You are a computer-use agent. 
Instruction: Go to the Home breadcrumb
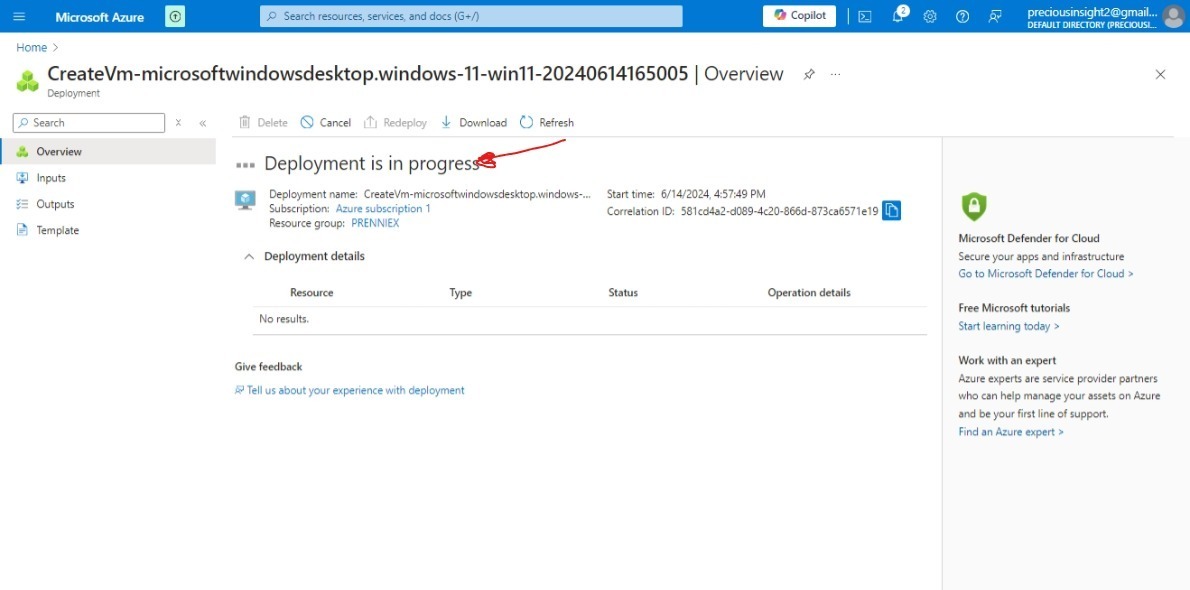[x=32, y=47]
